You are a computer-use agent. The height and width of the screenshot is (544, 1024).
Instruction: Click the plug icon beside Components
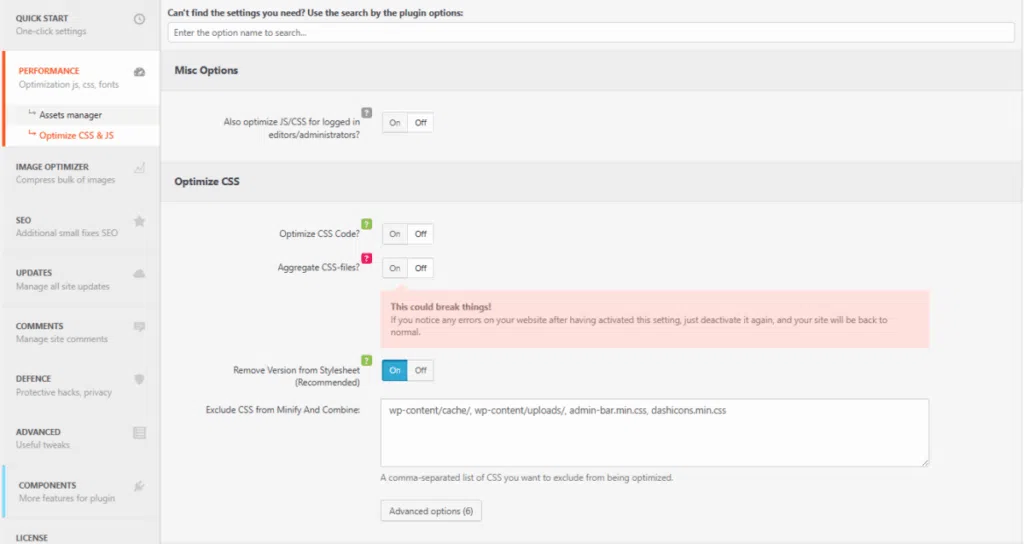click(x=139, y=486)
